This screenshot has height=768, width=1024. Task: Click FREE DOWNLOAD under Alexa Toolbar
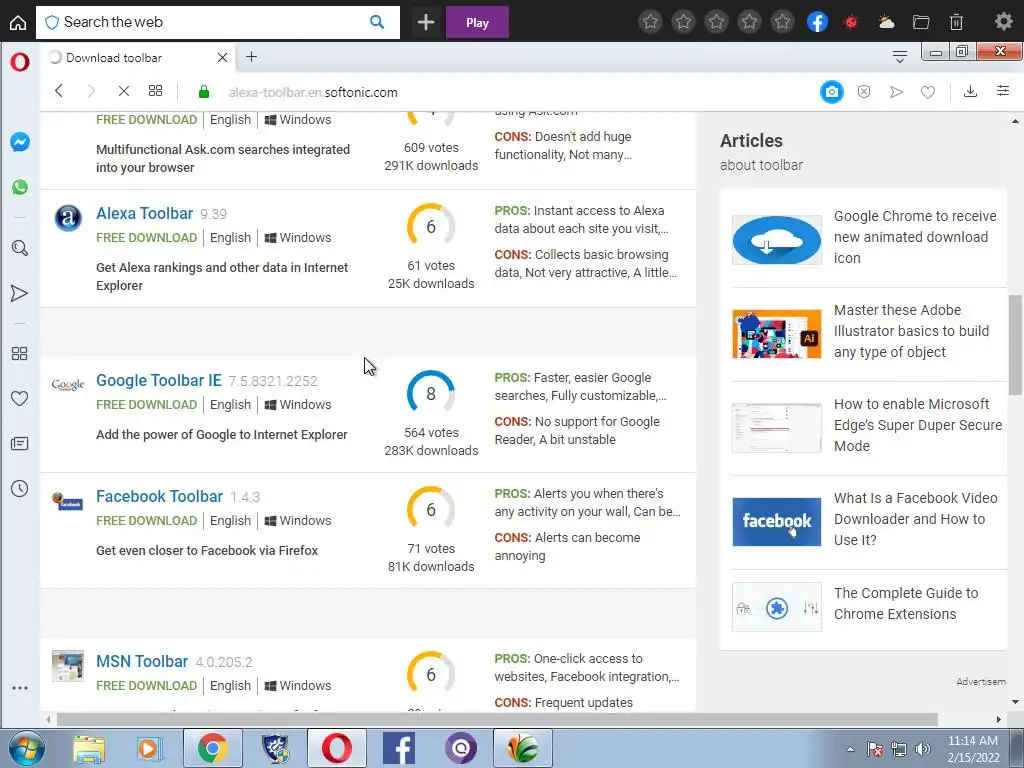146,238
